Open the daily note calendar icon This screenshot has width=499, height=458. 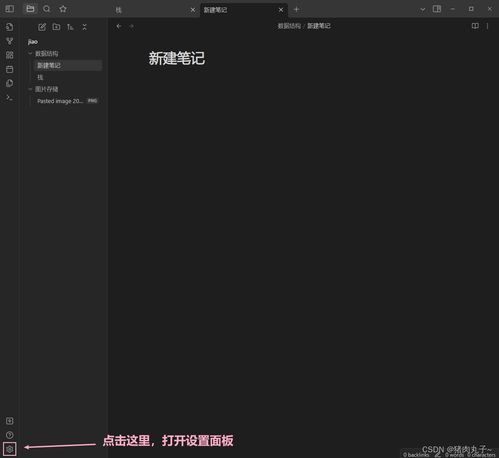pos(10,69)
